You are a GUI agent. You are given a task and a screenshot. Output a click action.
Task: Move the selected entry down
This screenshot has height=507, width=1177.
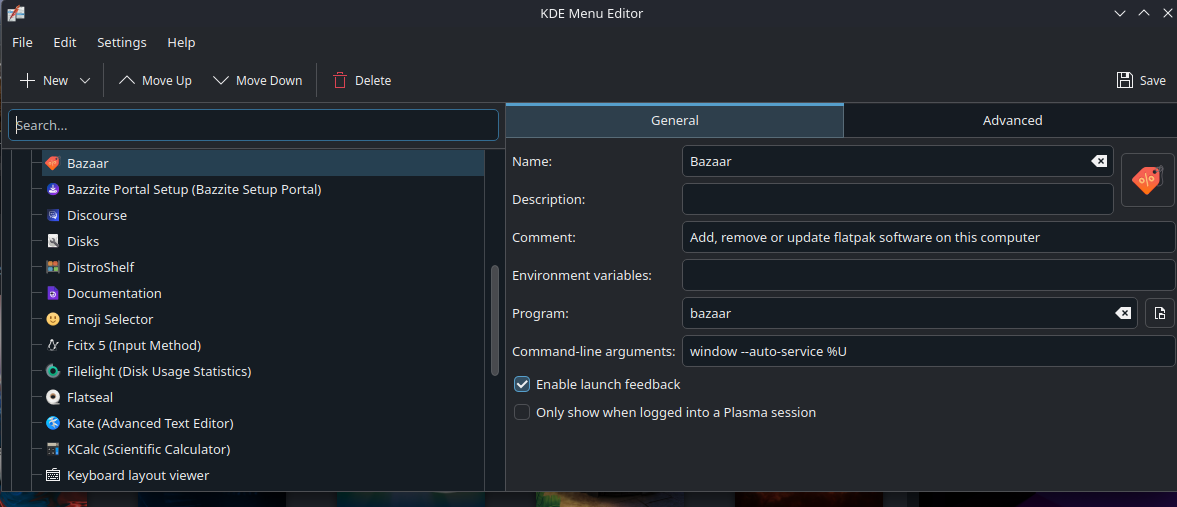257,80
